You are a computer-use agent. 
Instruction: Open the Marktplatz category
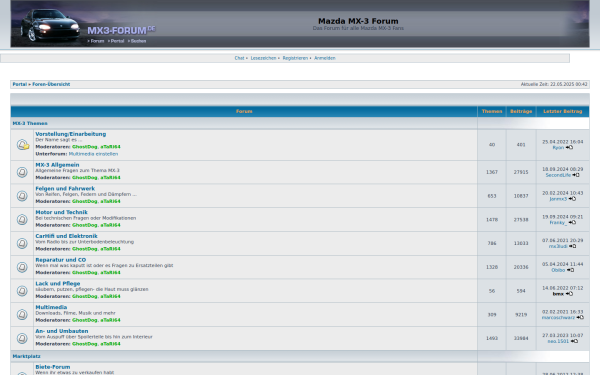26,356
